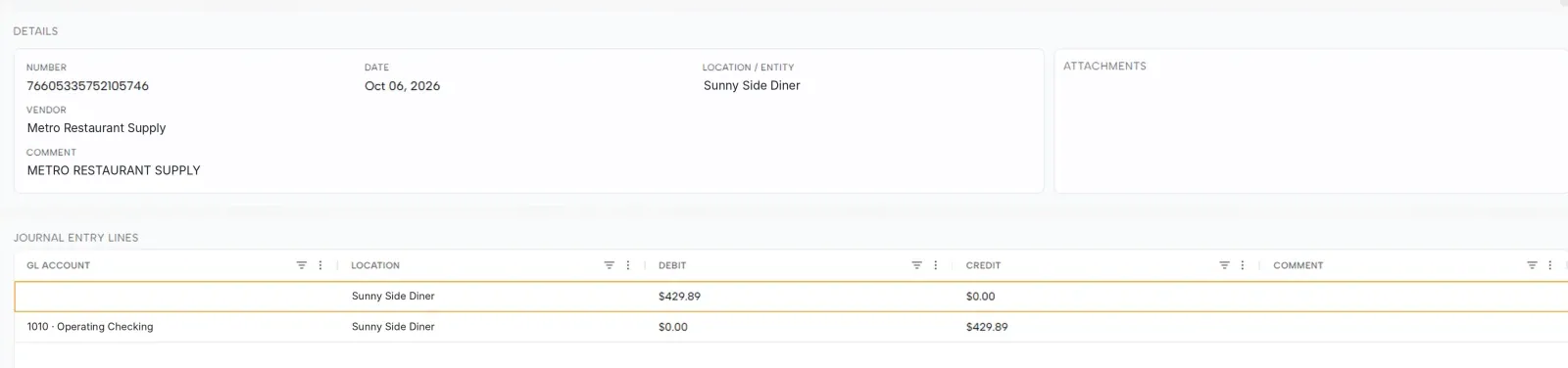
Task: Open filter icon for Comment column
Action: (x=1532, y=265)
